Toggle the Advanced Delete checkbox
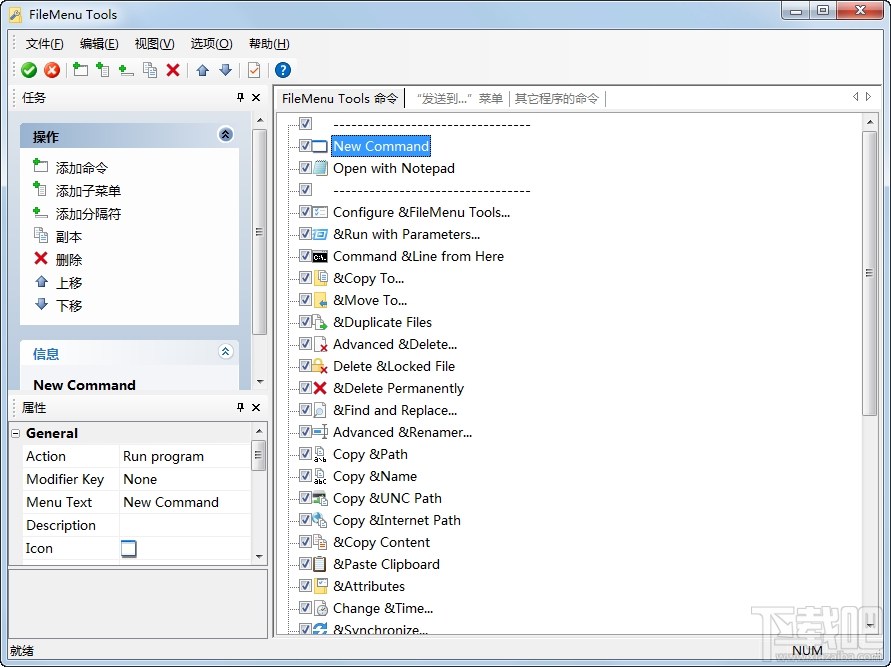Viewport: 891px width, 667px height. [305, 344]
